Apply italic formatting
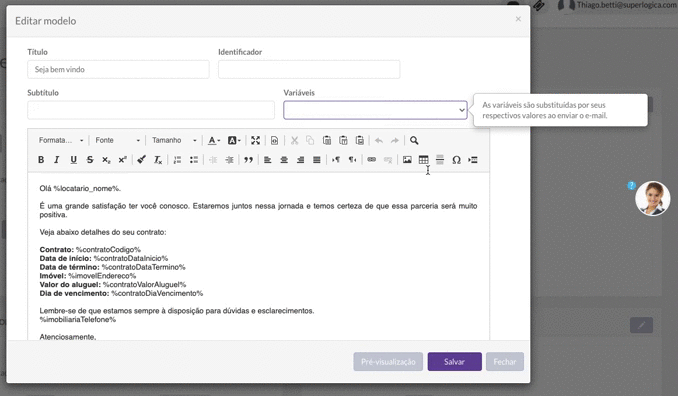 tap(57, 160)
